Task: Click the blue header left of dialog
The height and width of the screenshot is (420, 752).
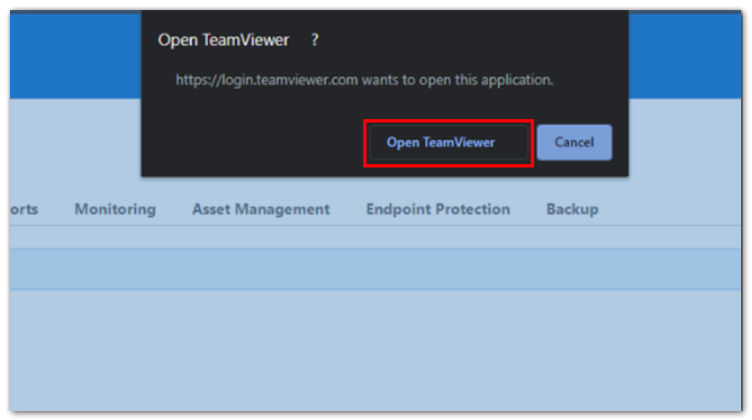Action: [x=75, y=55]
